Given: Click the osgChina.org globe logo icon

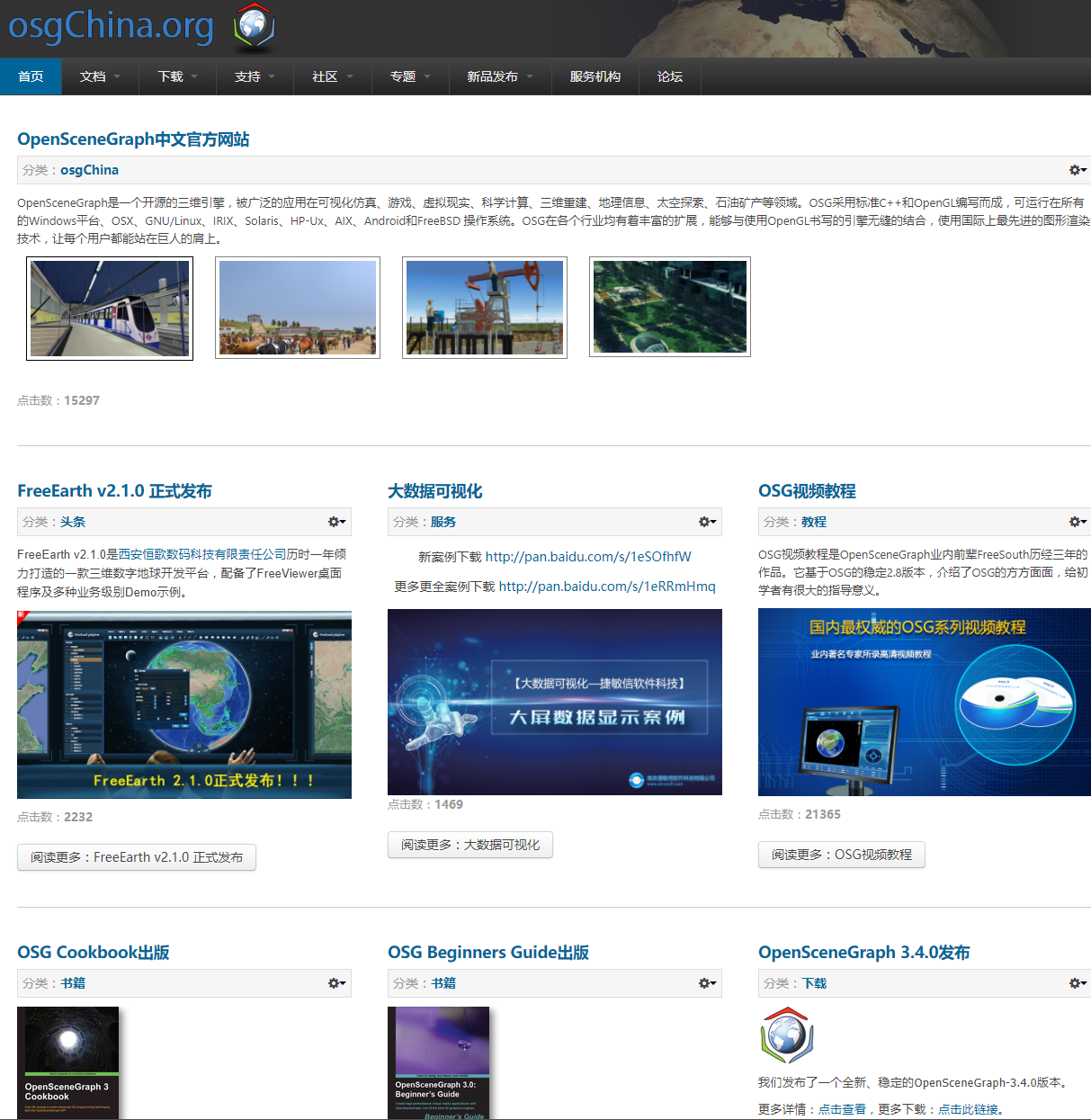Looking at the screenshot, I should coord(255,26).
